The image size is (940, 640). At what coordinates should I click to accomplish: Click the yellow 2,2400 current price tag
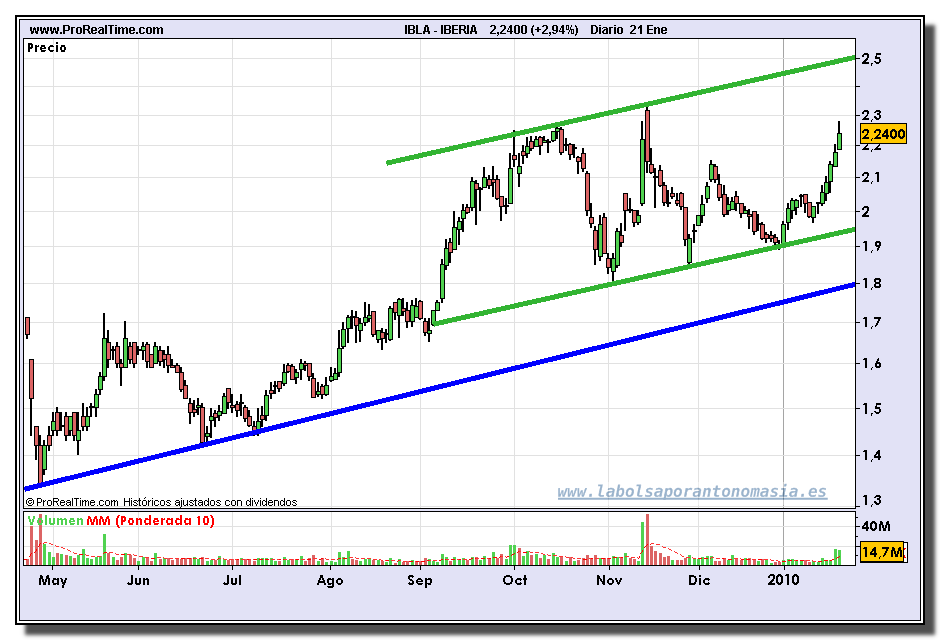coord(883,134)
